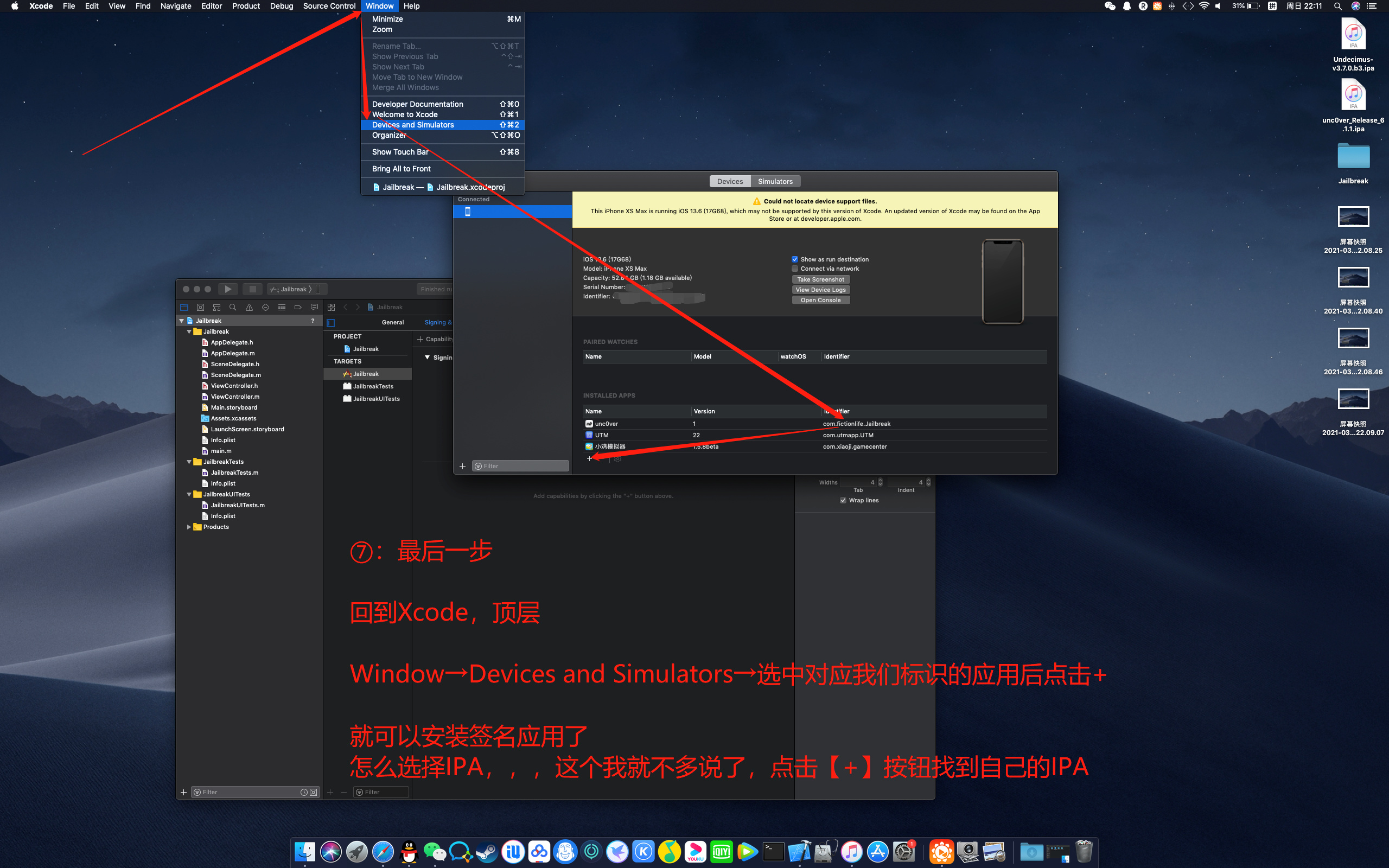Expand the JailbreakTests tree item
The image size is (1389, 868).
point(189,461)
